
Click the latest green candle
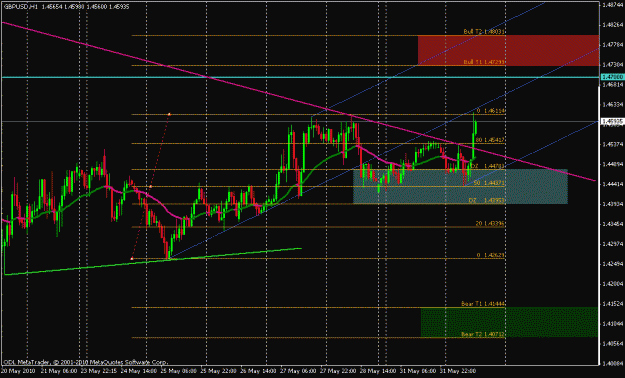click(x=476, y=129)
